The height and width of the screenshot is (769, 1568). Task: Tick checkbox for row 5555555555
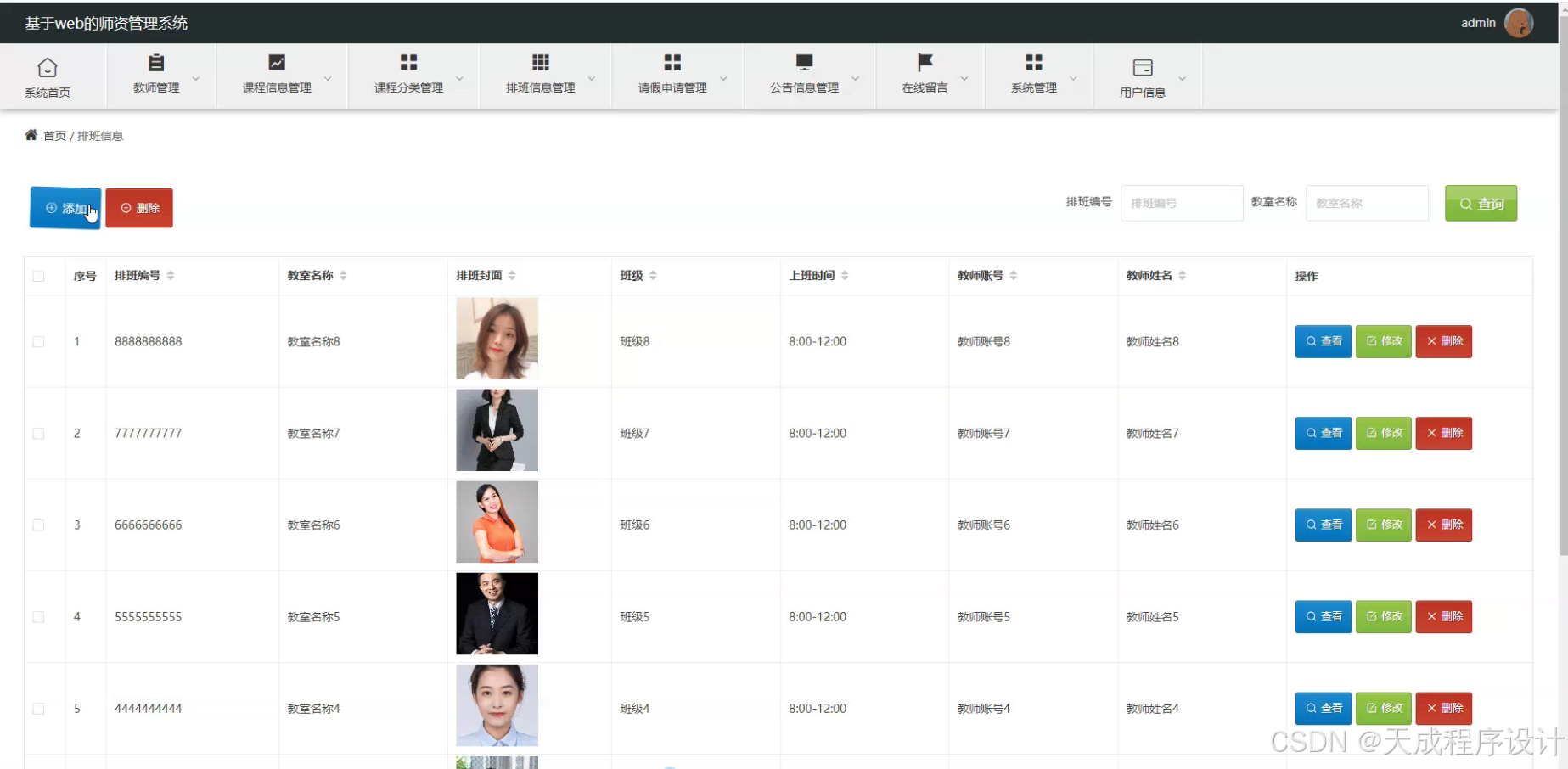click(x=38, y=617)
